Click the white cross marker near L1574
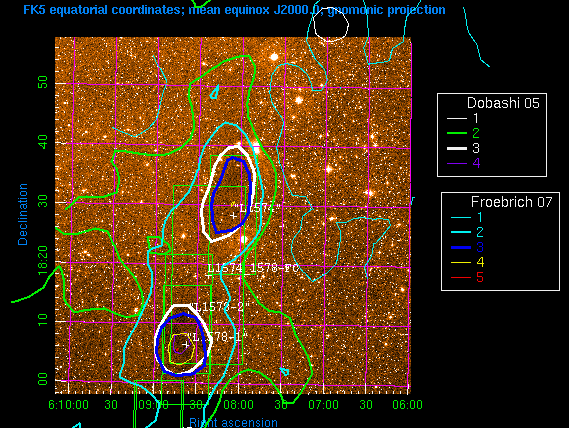The height and width of the screenshot is (428, 569). coord(233,215)
